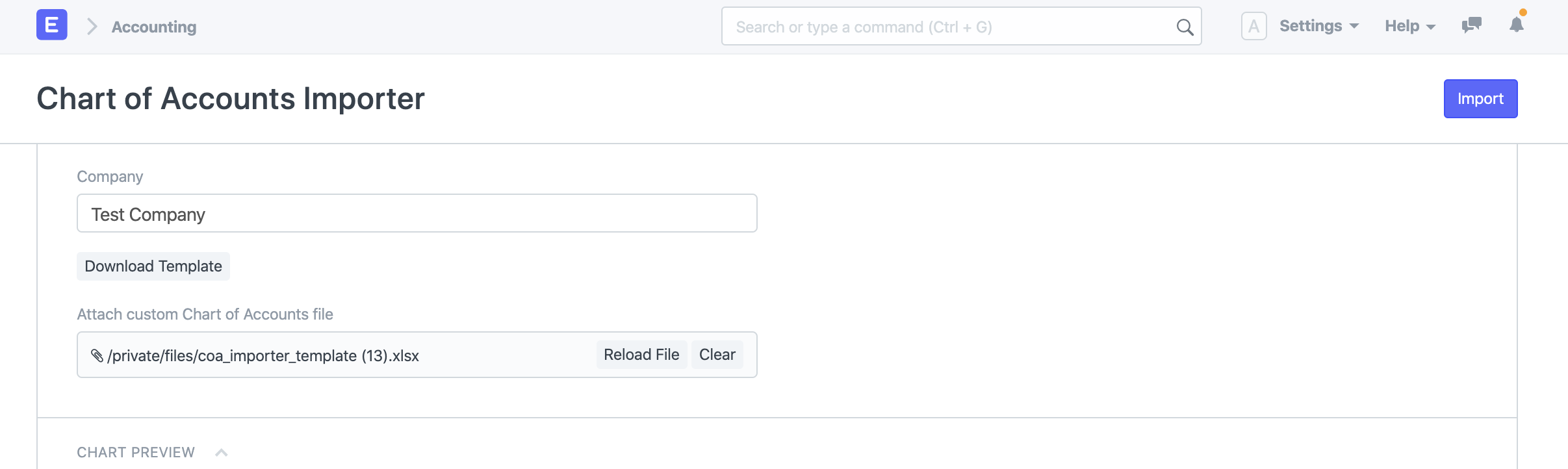Screen dimensions: 1568x469
Task: Open the chat messages icon
Action: [1471, 25]
